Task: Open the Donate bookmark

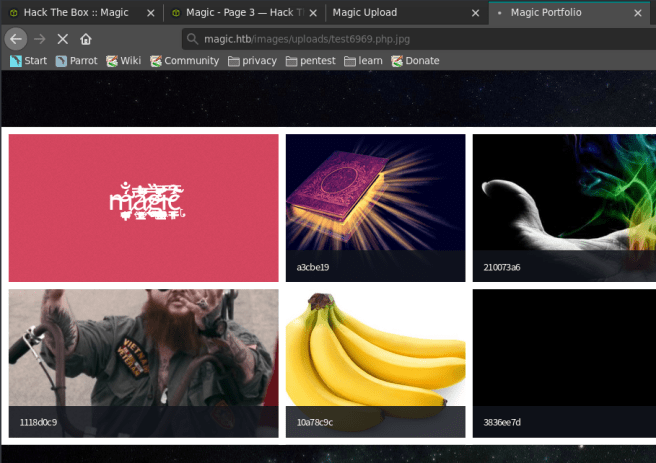Action: pos(415,61)
